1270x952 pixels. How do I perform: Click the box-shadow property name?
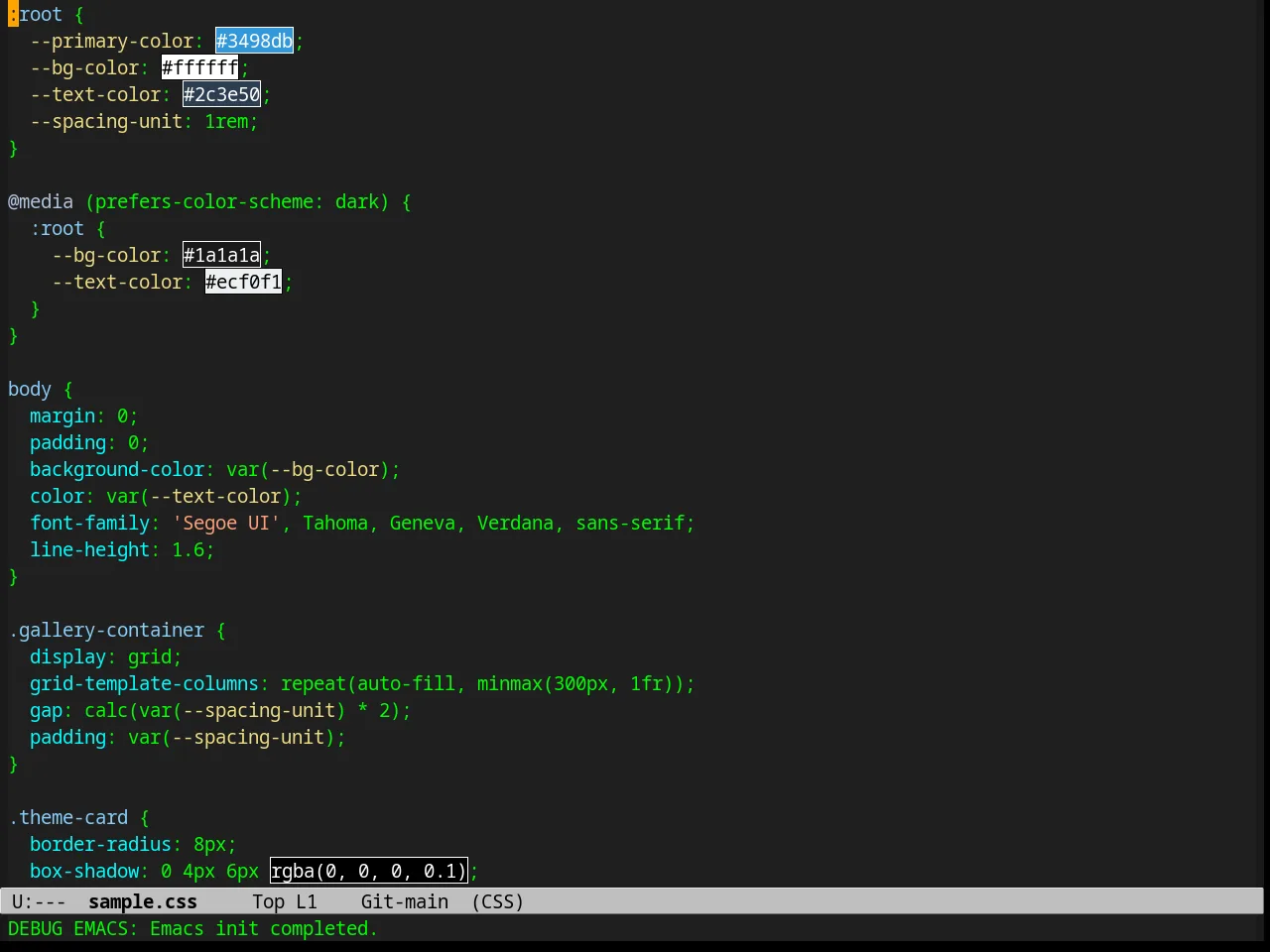[84, 871]
